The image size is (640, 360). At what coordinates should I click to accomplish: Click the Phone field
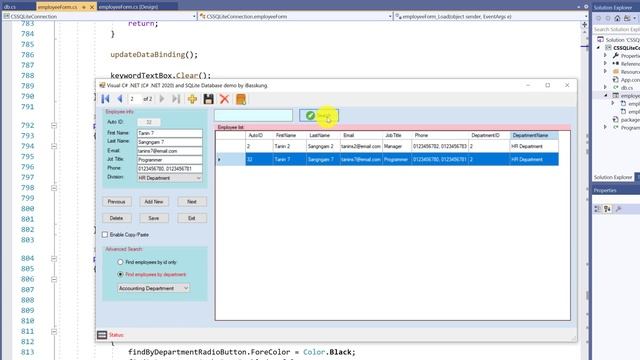click(x=170, y=169)
